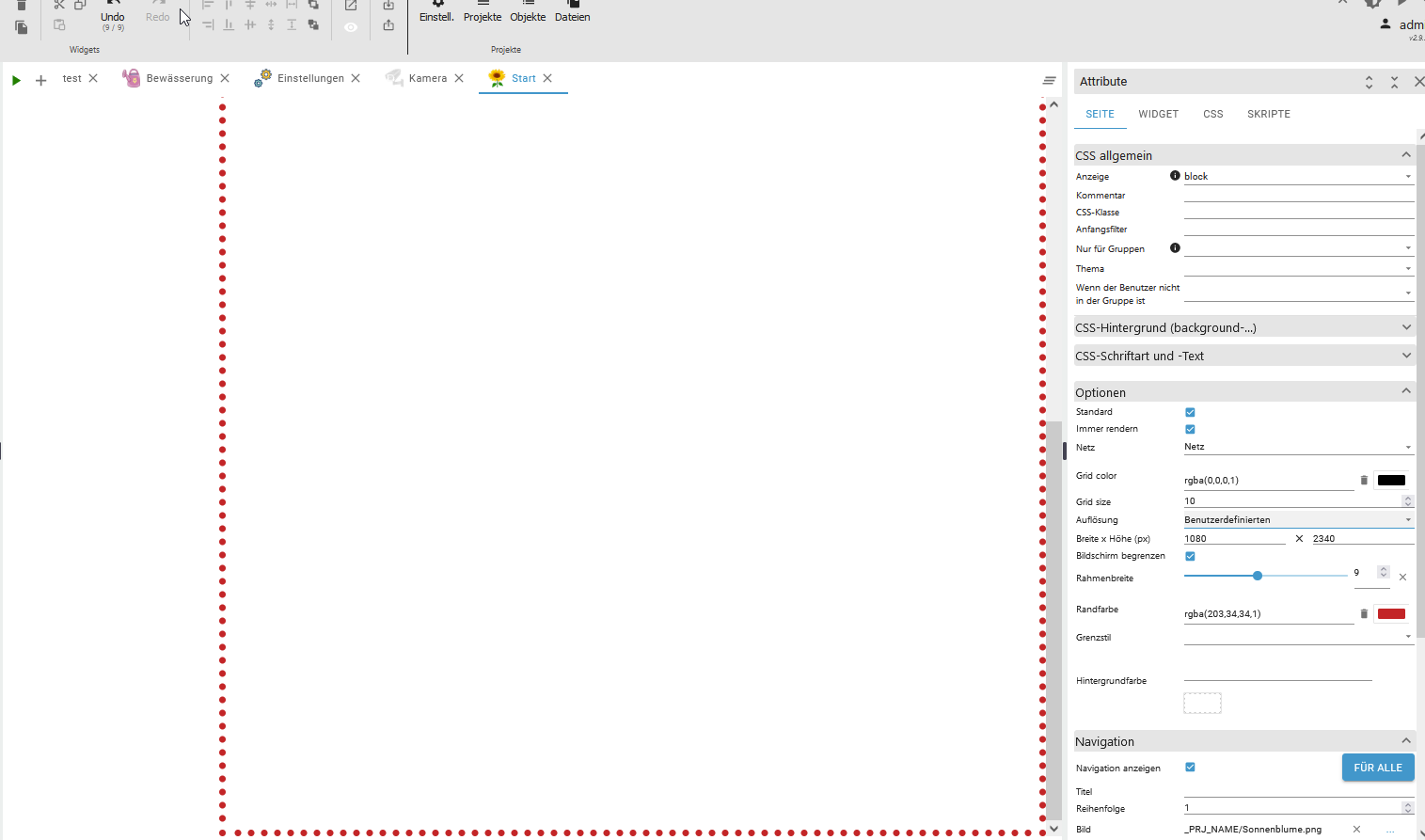Clear the Randfarbe value with trash icon
Viewport: 1425px width, 840px height.
tap(1364, 614)
